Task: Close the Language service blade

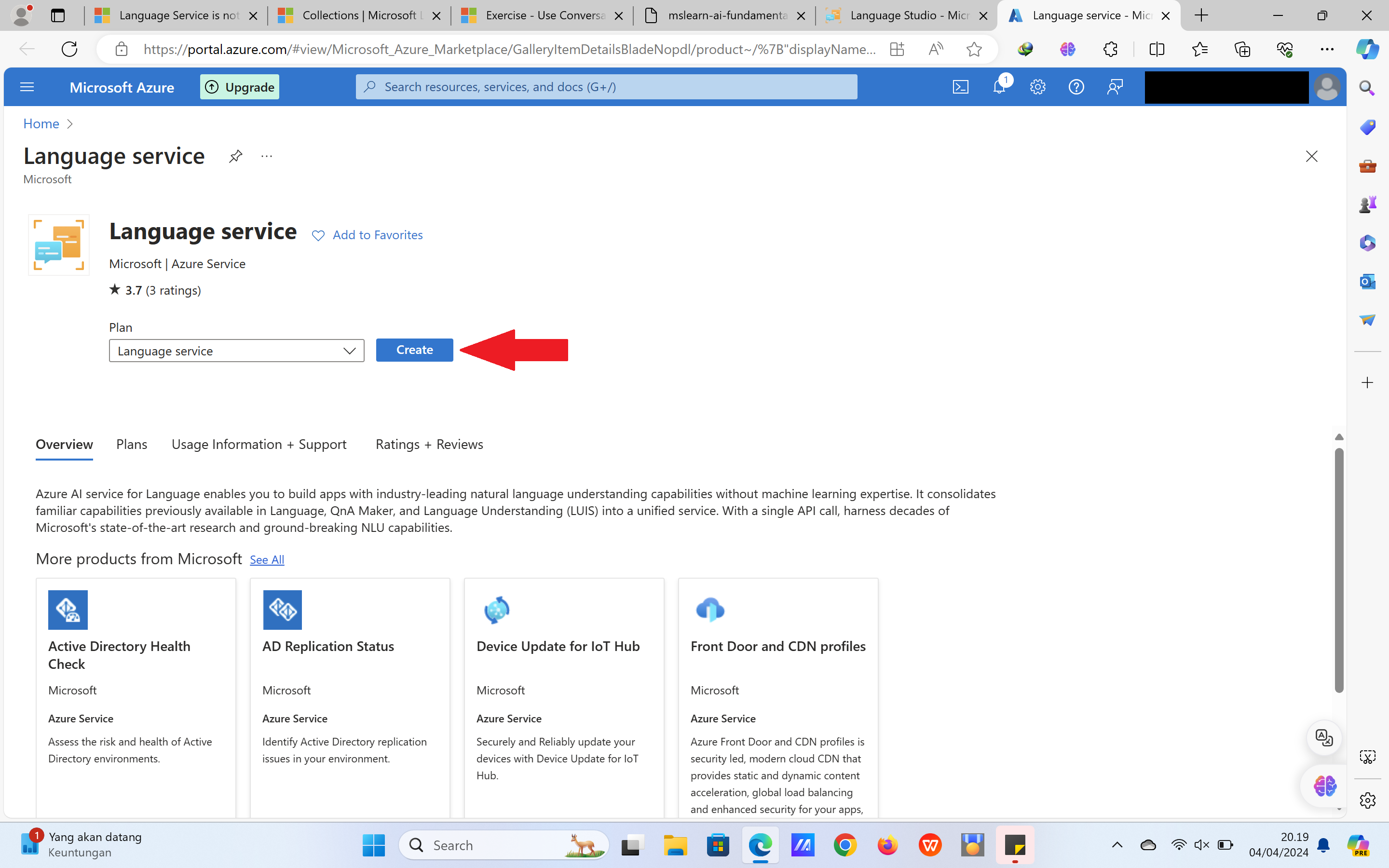Action: coord(1311,156)
